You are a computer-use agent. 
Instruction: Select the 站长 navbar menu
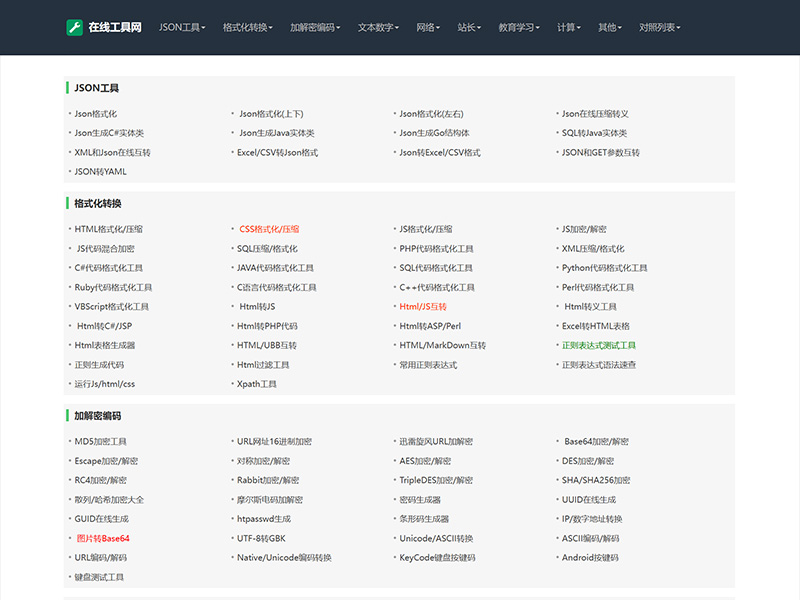click(x=469, y=28)
